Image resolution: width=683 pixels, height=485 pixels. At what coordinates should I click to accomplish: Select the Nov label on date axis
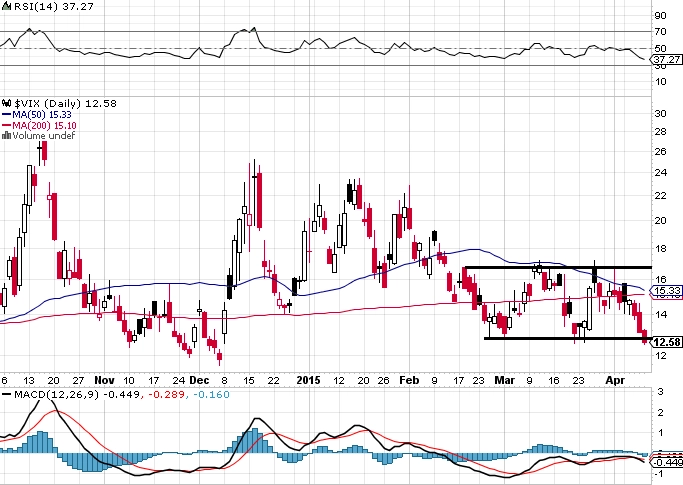coord(105,380)
